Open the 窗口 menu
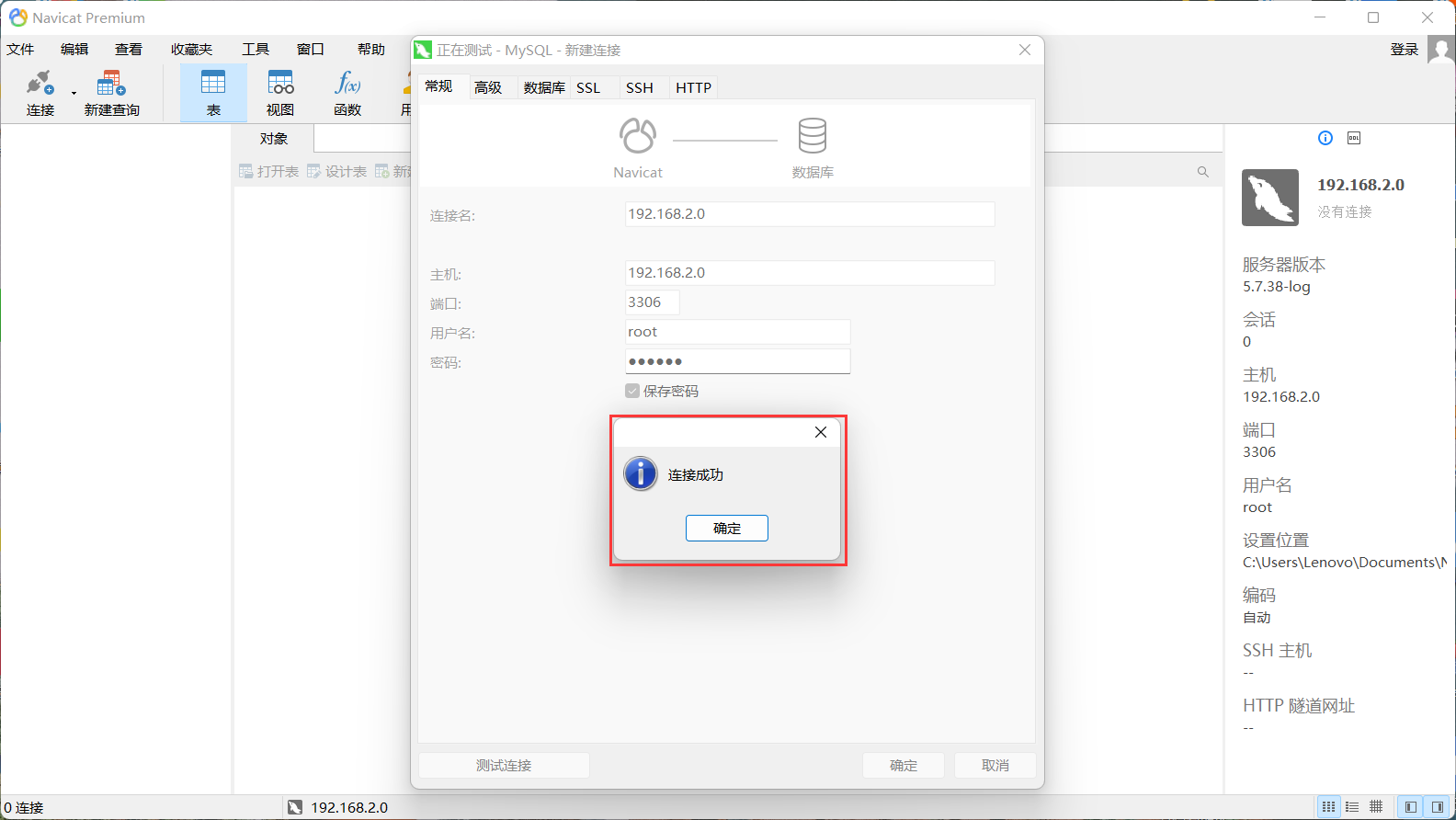Viewport: 1456px width, 820px height. [311, 50]
